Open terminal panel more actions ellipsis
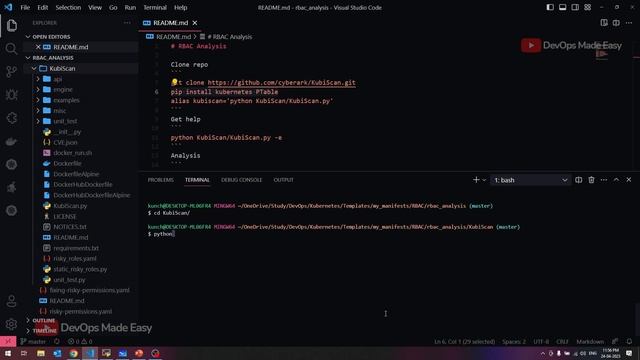This screenshot has width=640, height=360. tap(604, 180)
